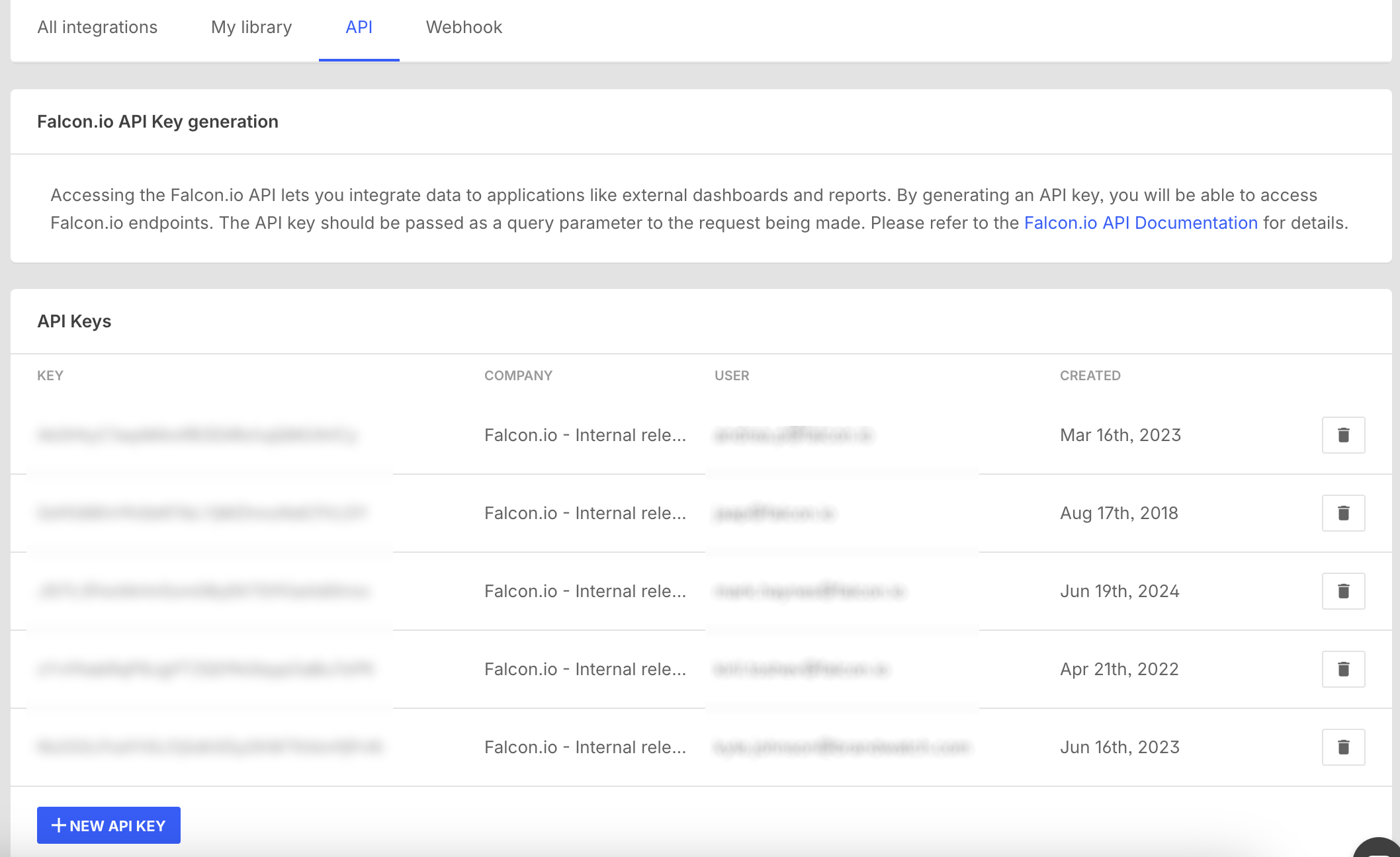Click the KEY column header
The height and width of the screenshot is (857, 1400).
[50, 376]
